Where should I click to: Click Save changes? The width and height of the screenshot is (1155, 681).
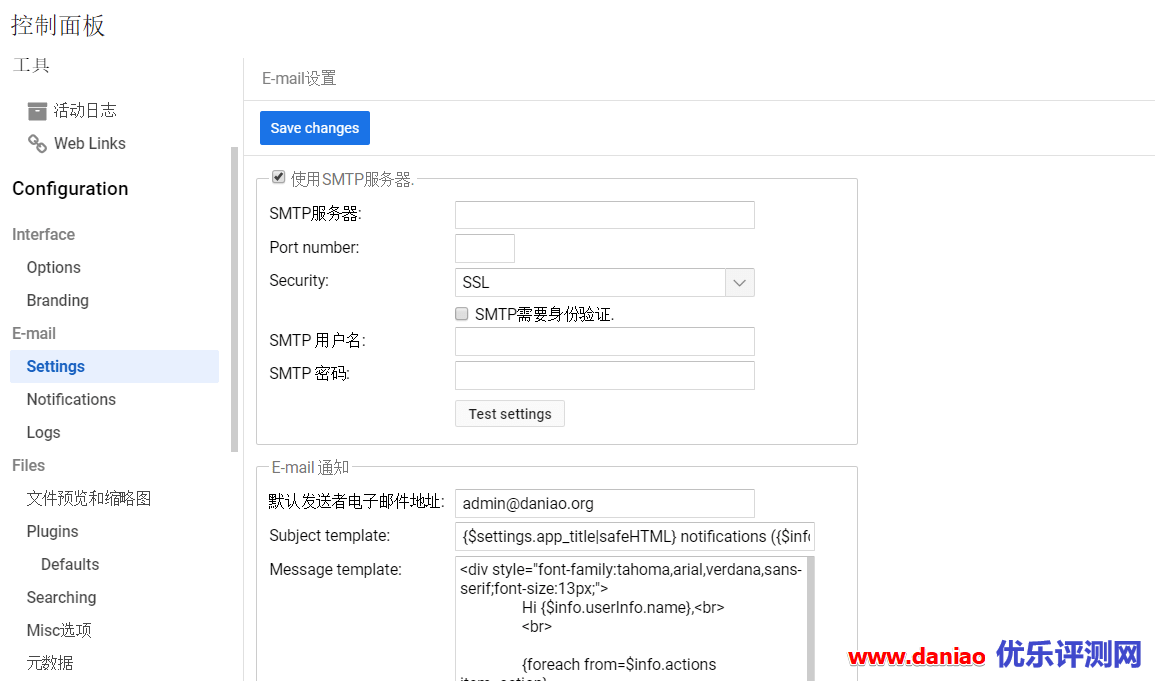pyautogui.click(x=314, y=128)
